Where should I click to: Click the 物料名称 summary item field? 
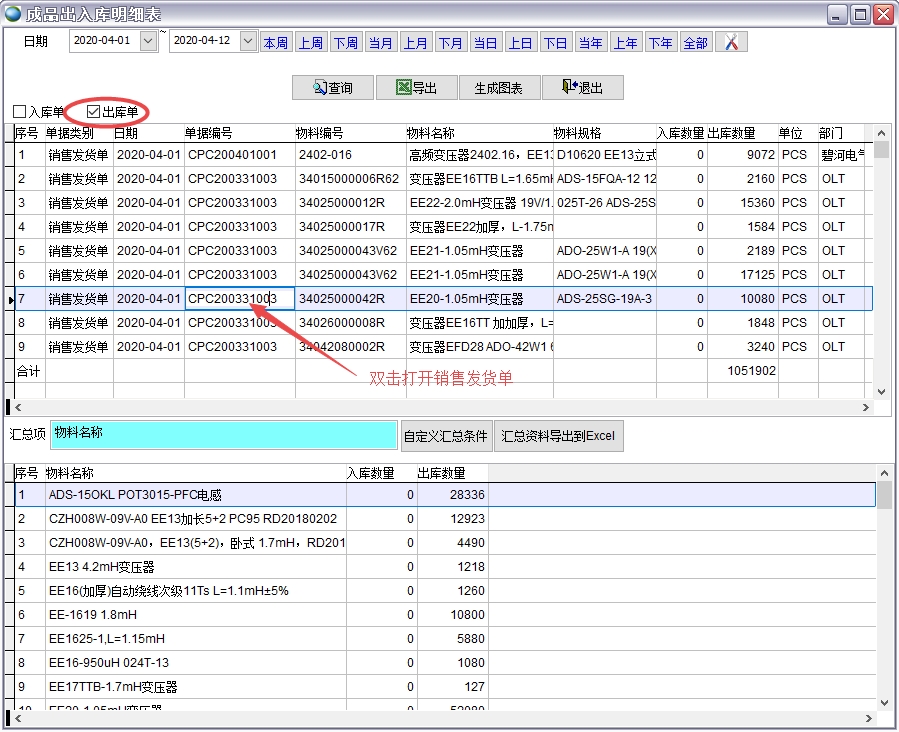(x=223, y=435)
